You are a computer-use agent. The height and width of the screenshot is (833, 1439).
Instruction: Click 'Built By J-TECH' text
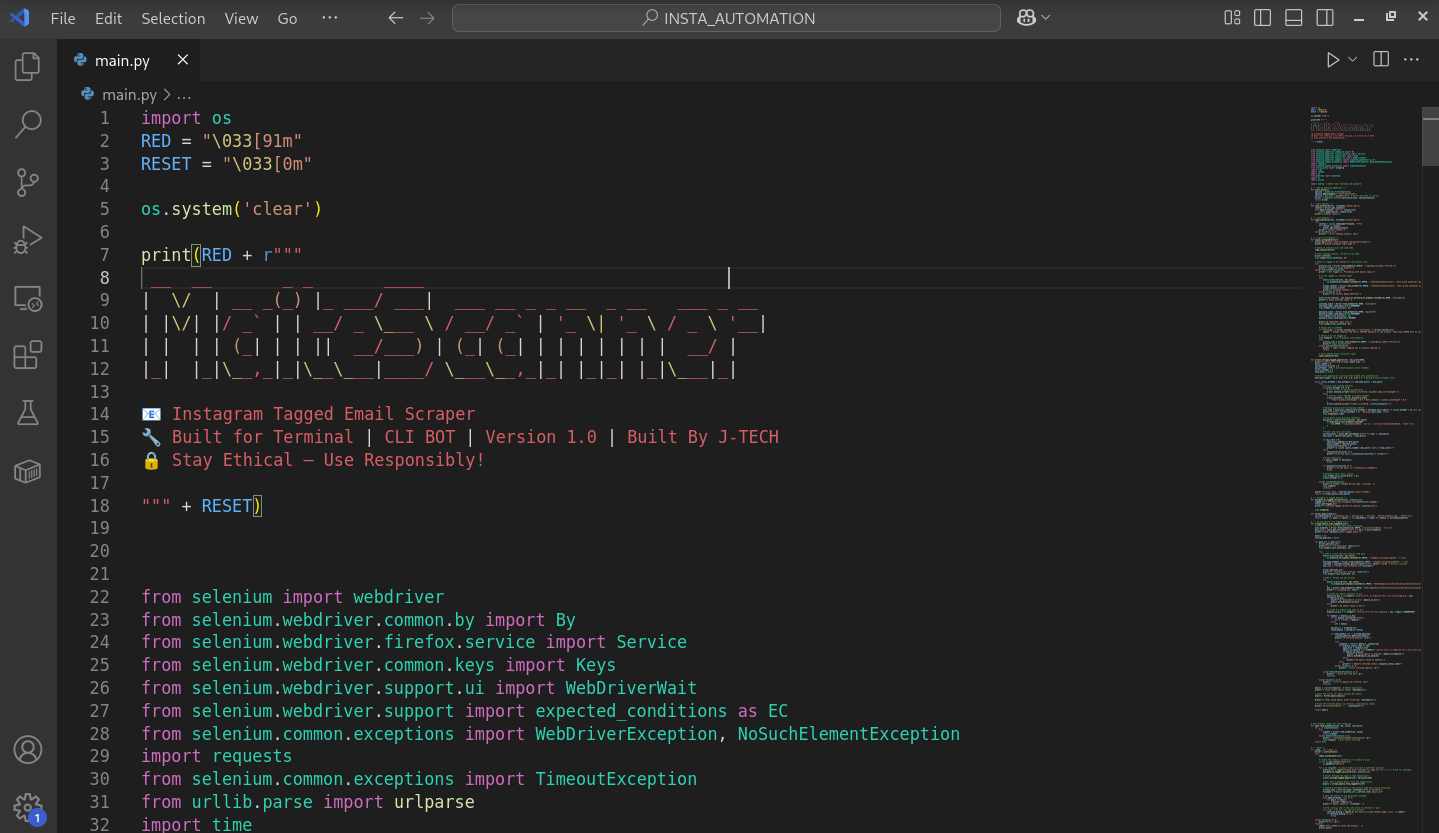702,437
